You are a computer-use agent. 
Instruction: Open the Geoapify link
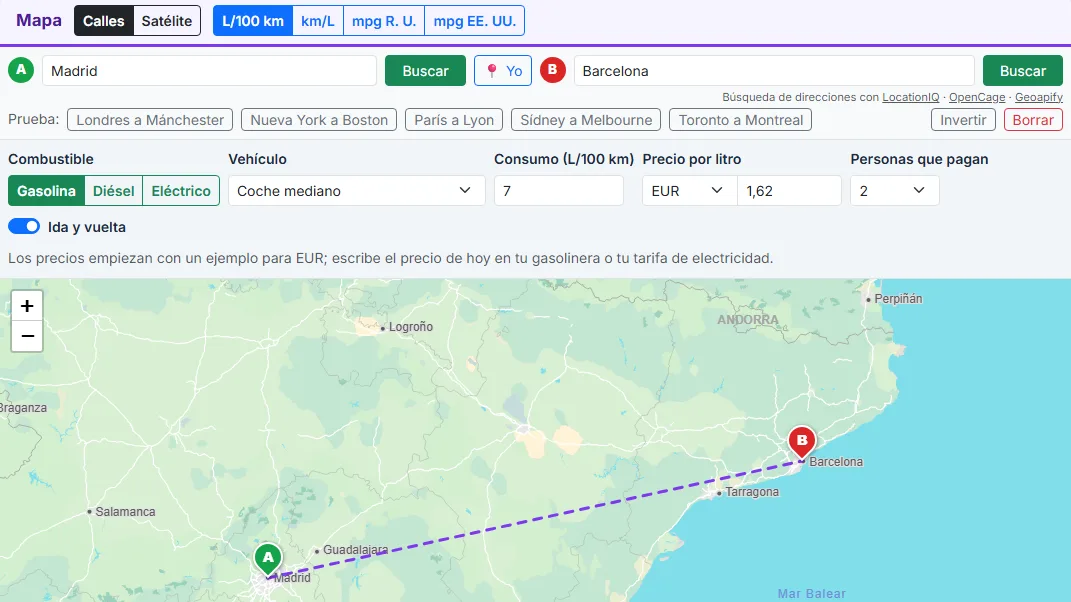tap(1039, 97)
